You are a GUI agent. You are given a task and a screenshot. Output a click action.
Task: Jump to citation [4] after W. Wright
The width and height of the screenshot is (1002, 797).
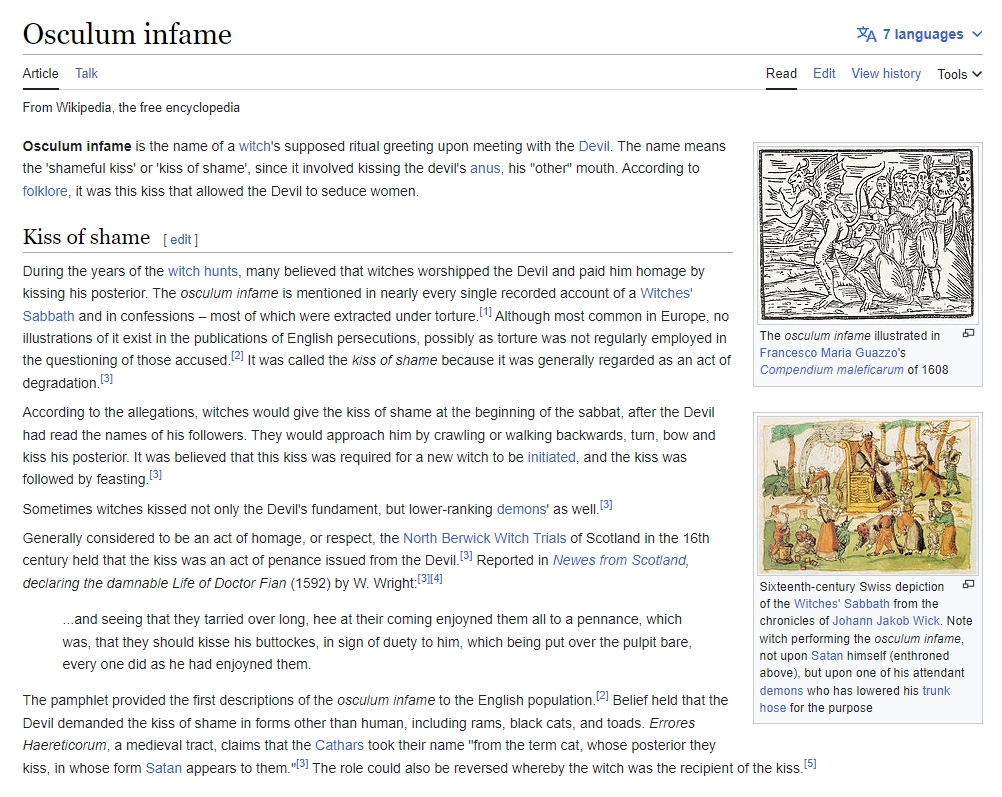436,579
